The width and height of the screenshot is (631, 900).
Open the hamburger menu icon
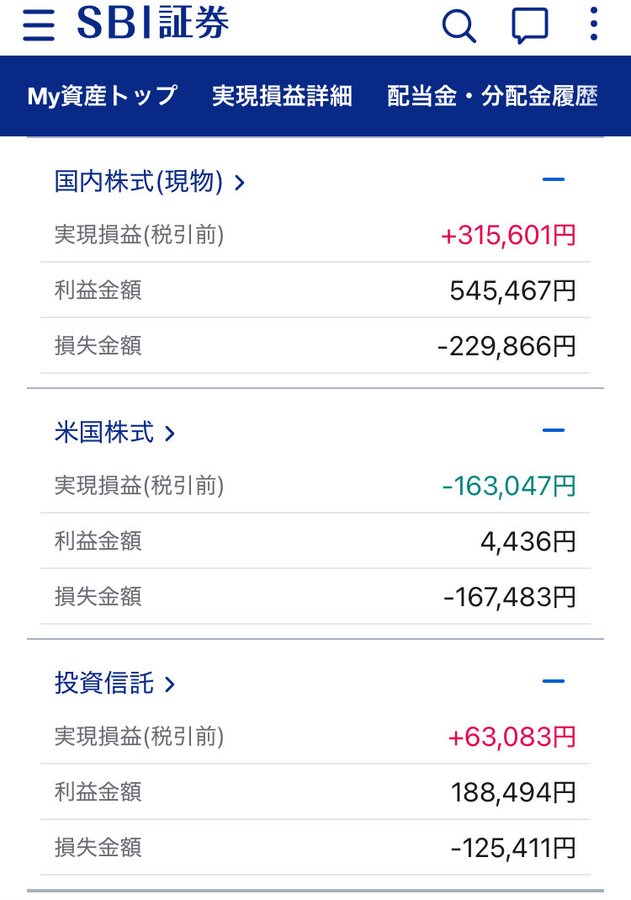click(x=38, y=25)
